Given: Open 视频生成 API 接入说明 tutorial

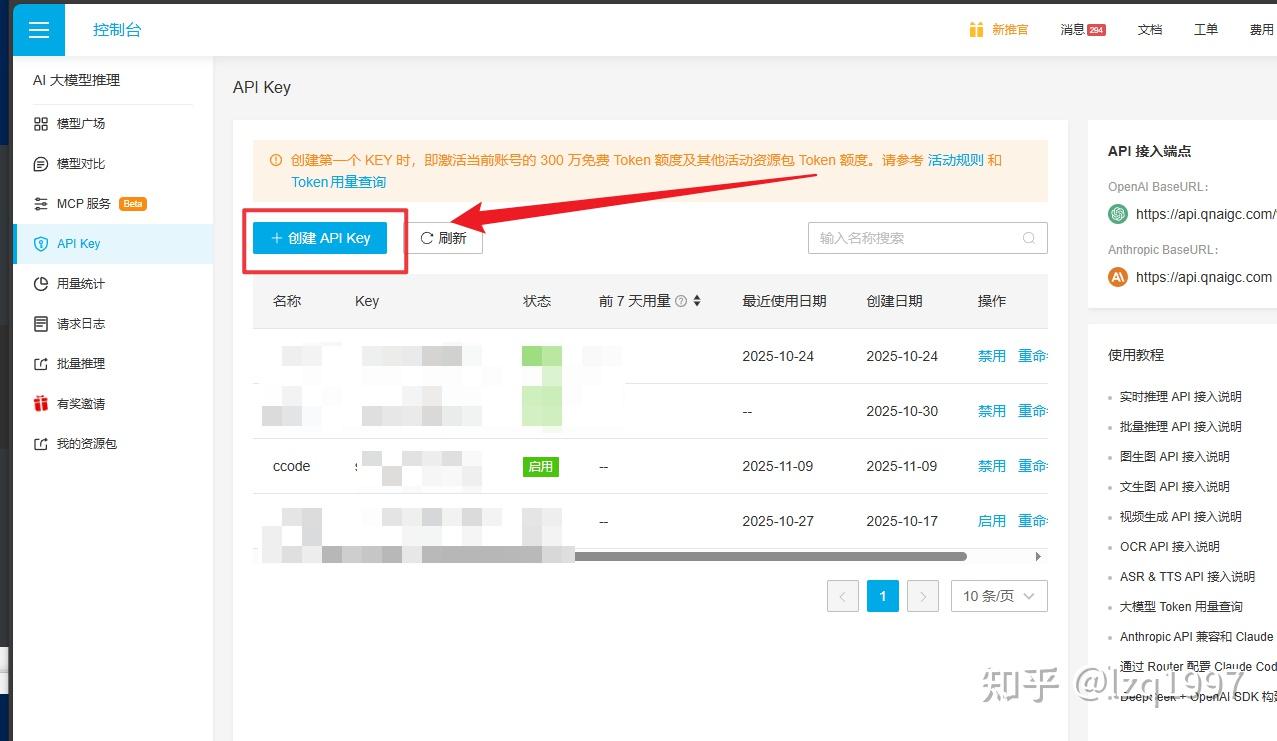Looking at the screenshot, I should point(1181,517).
